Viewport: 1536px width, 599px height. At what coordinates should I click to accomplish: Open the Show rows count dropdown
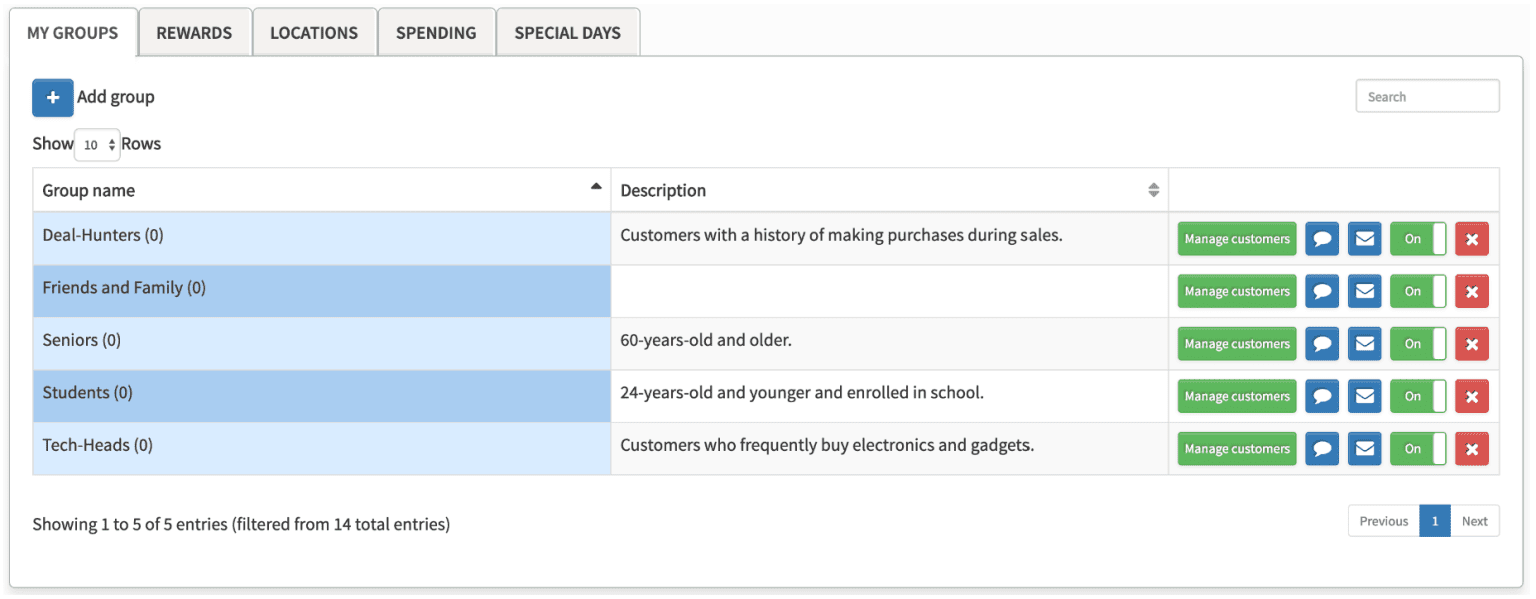pyautogui.click(x=97, y=145)
